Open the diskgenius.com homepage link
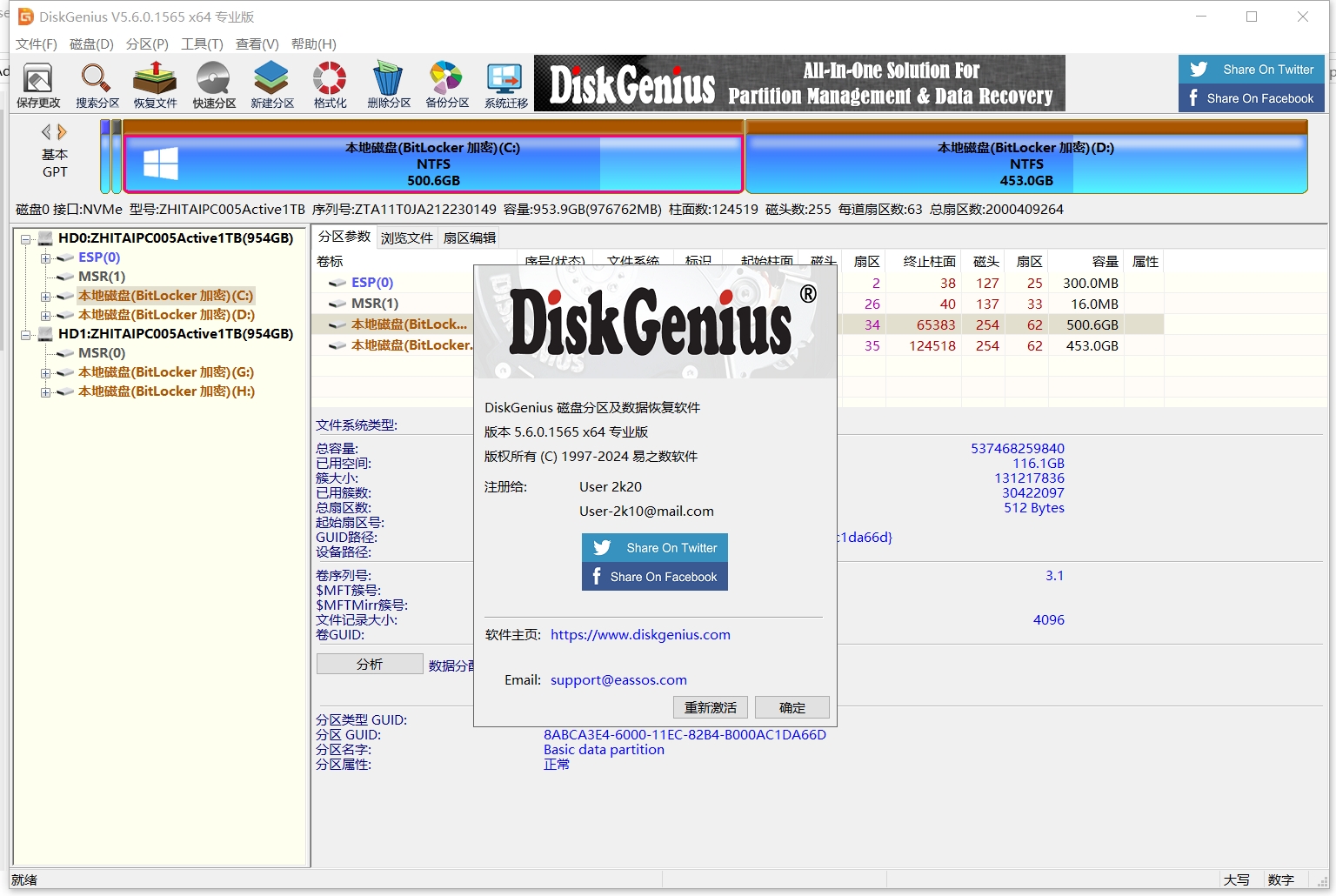This screenshot has width=1336, height=896. pos(640,634)
